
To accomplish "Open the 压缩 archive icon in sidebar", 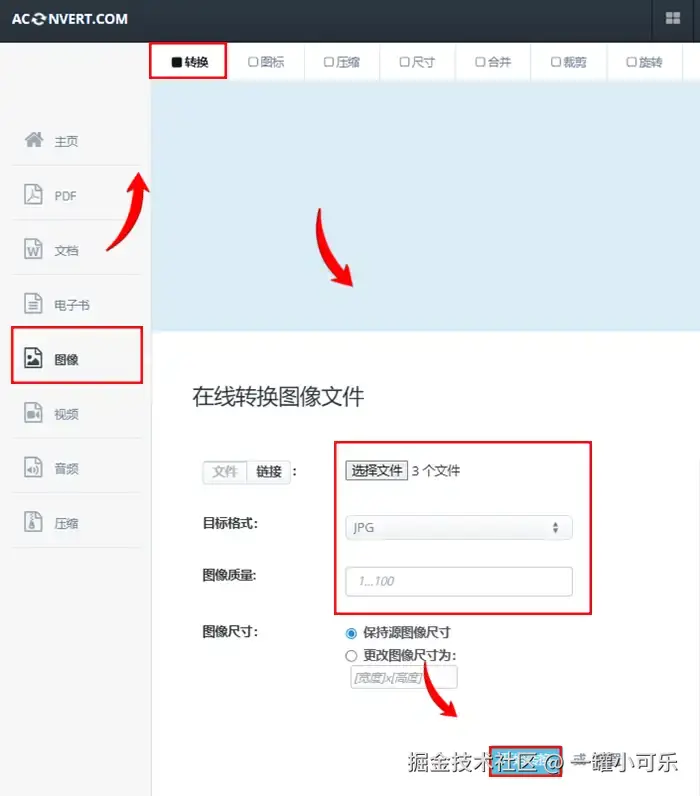I will coord(34,522).
